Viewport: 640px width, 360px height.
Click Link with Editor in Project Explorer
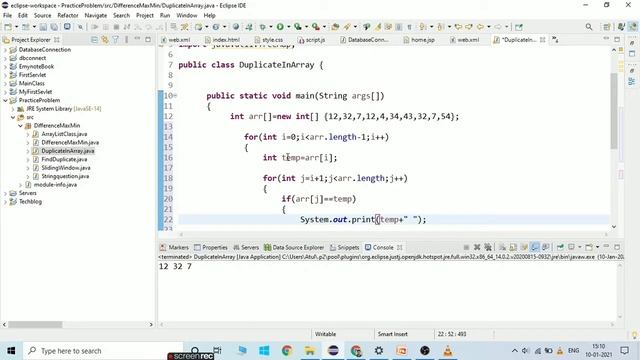pyautogui.click(x=105, y=40)
